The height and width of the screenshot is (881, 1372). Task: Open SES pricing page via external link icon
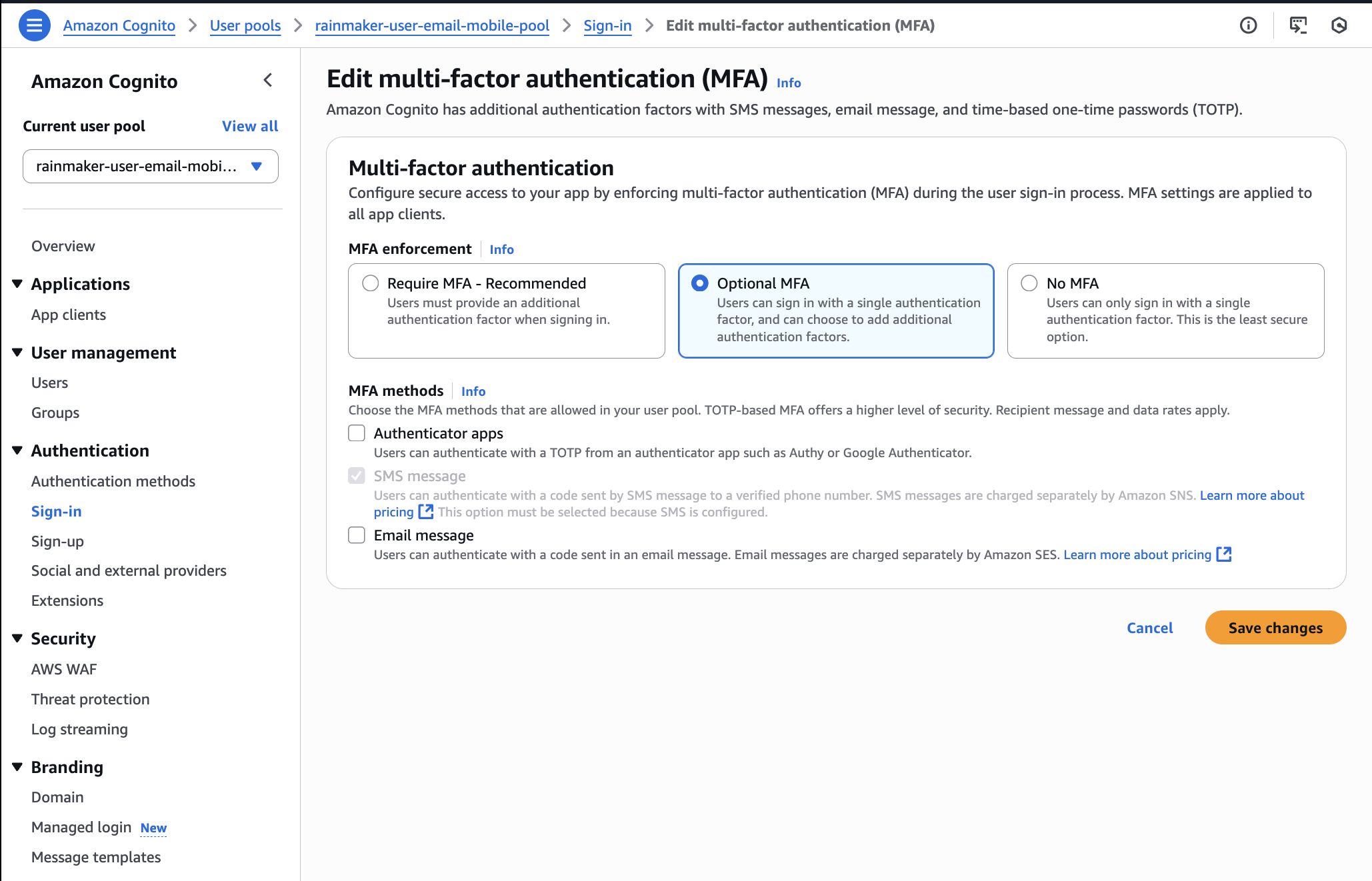1225,554
